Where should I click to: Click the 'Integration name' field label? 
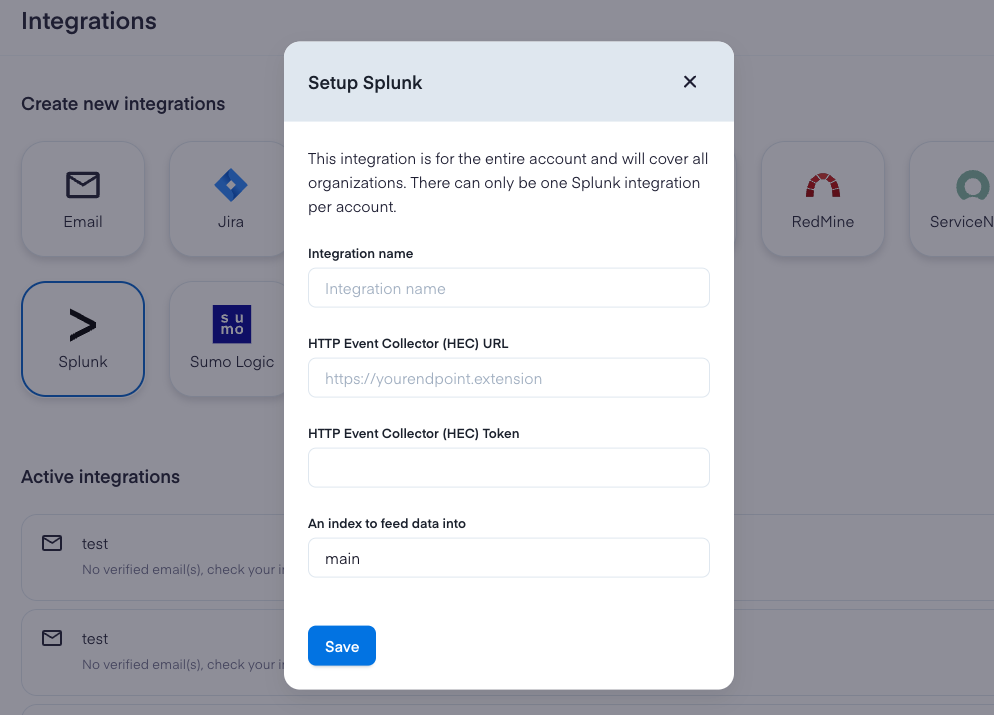360,254
